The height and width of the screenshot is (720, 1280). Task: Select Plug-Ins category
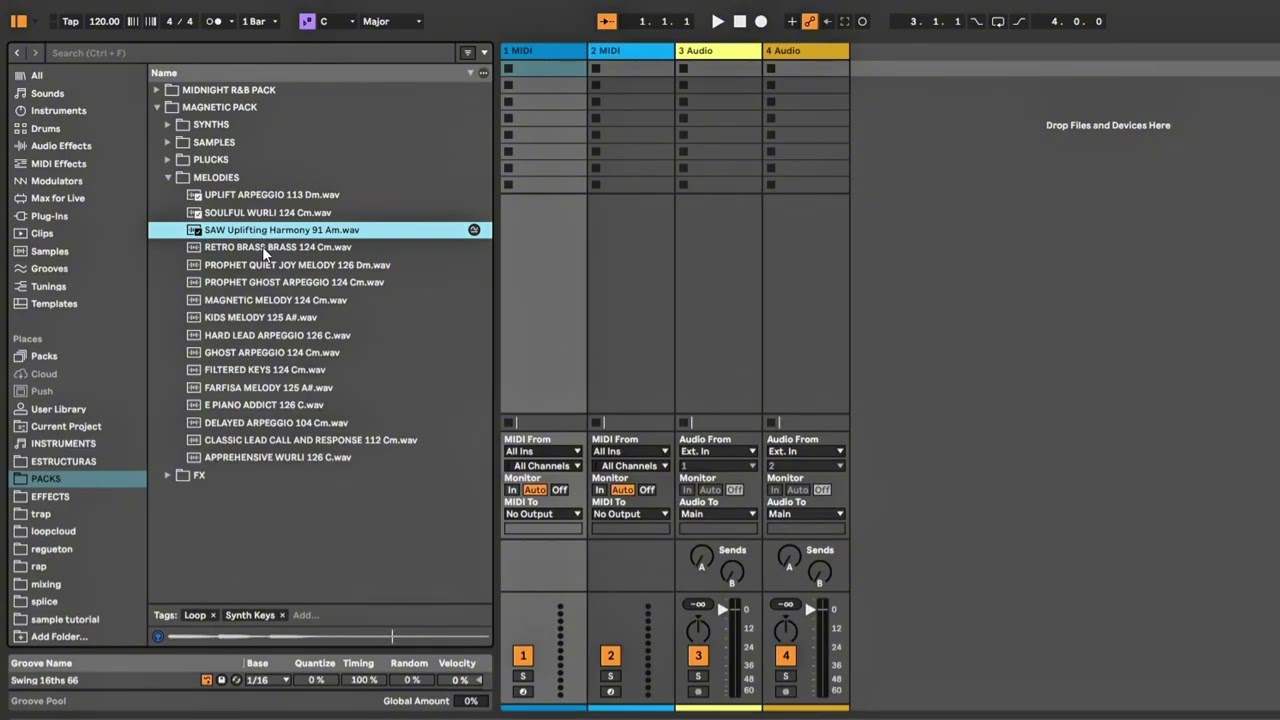pyautogui.click(x=49, y=216)
